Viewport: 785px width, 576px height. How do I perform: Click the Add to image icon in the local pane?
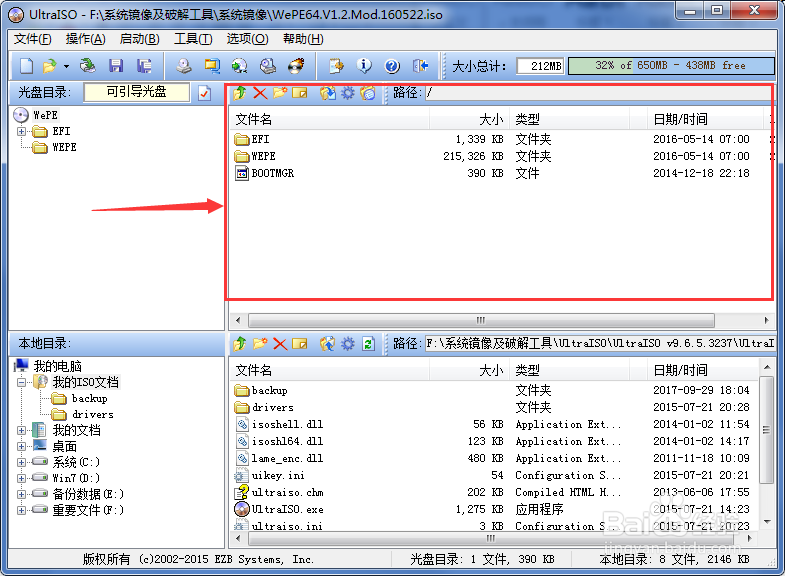[x=328, y=344]
